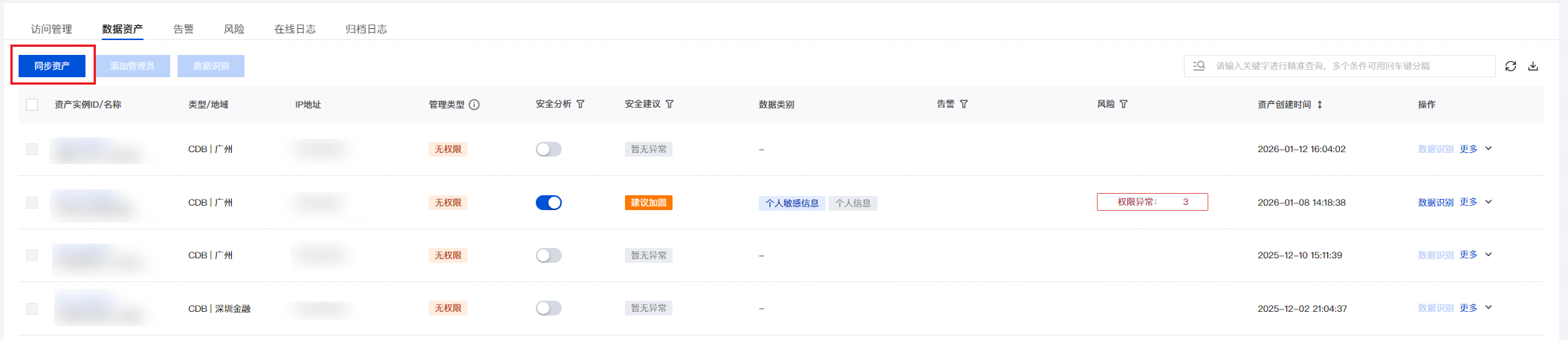Expand 更多 menu for 2026-01-08 row

(x=1475, y=202)
